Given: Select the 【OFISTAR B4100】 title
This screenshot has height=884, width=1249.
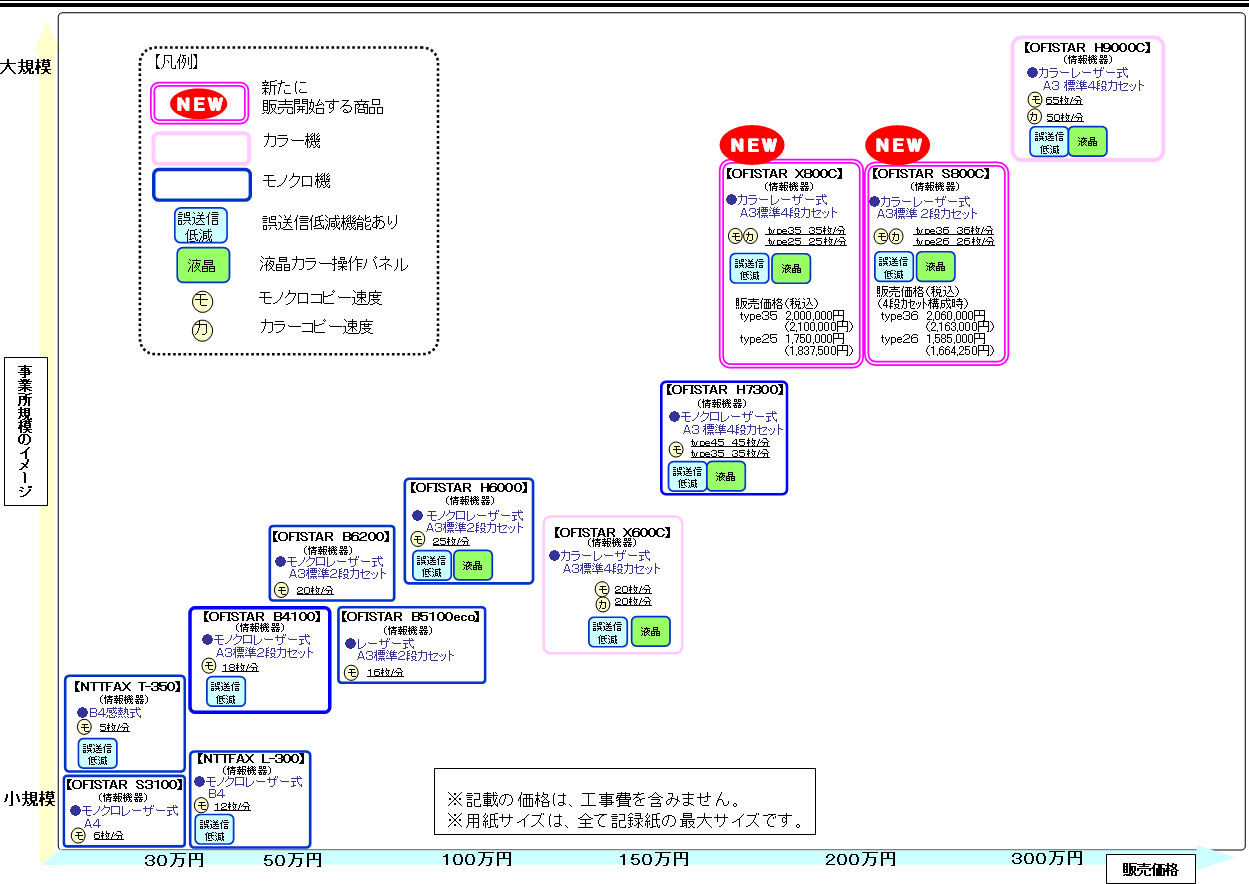Looking at the screenshot, I should coord(262,616).
